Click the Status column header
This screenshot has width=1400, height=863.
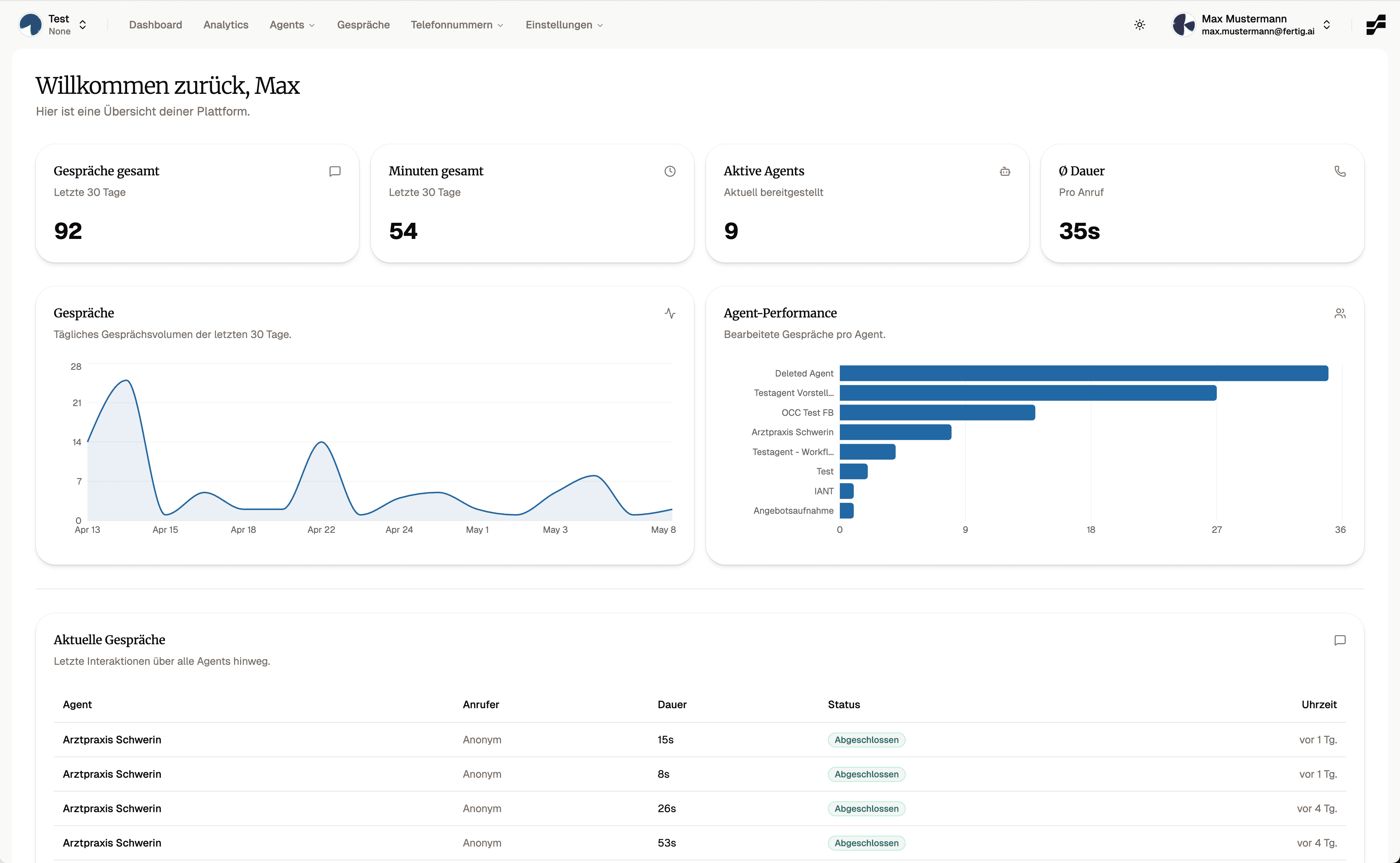[844, 704]
